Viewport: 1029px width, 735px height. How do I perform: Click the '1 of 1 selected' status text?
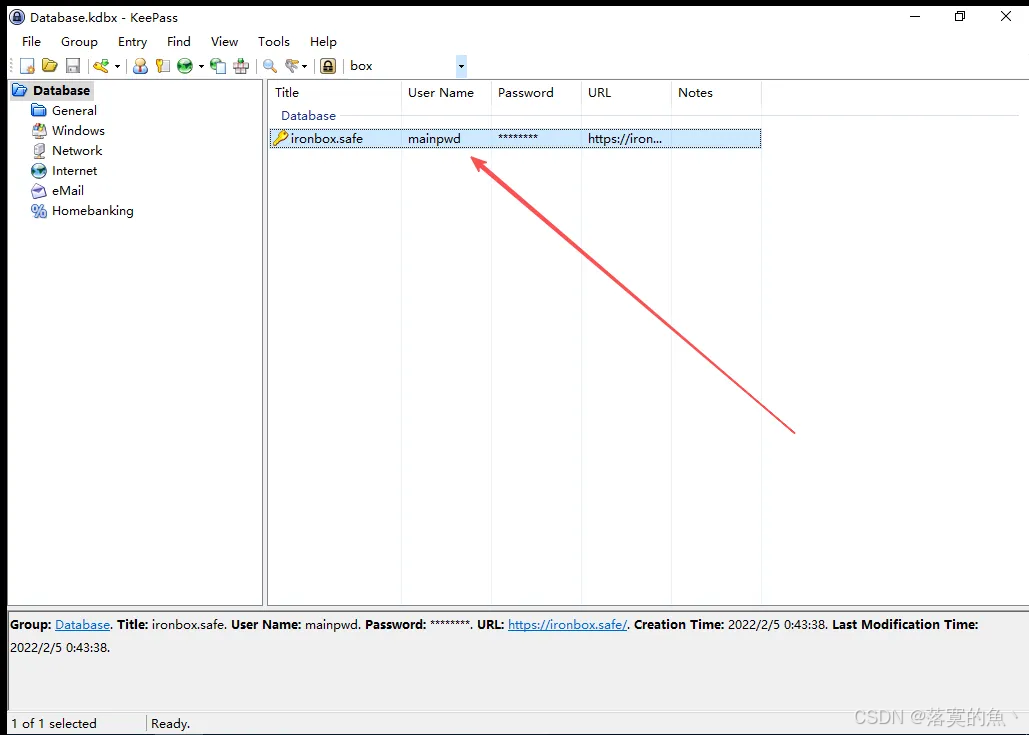(54, 723)
